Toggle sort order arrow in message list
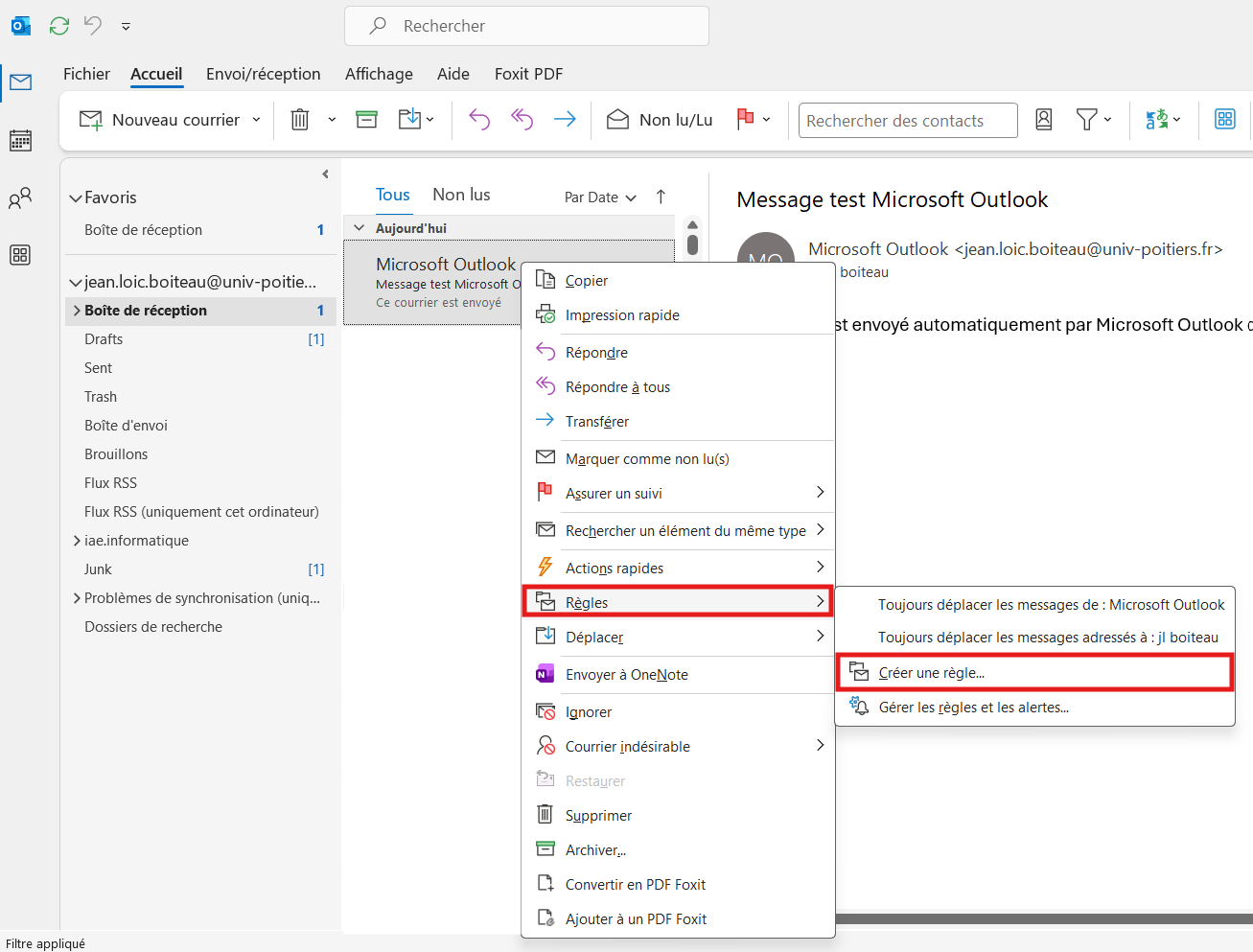This screenshot has width=1253, height=952. click(661, 197)
